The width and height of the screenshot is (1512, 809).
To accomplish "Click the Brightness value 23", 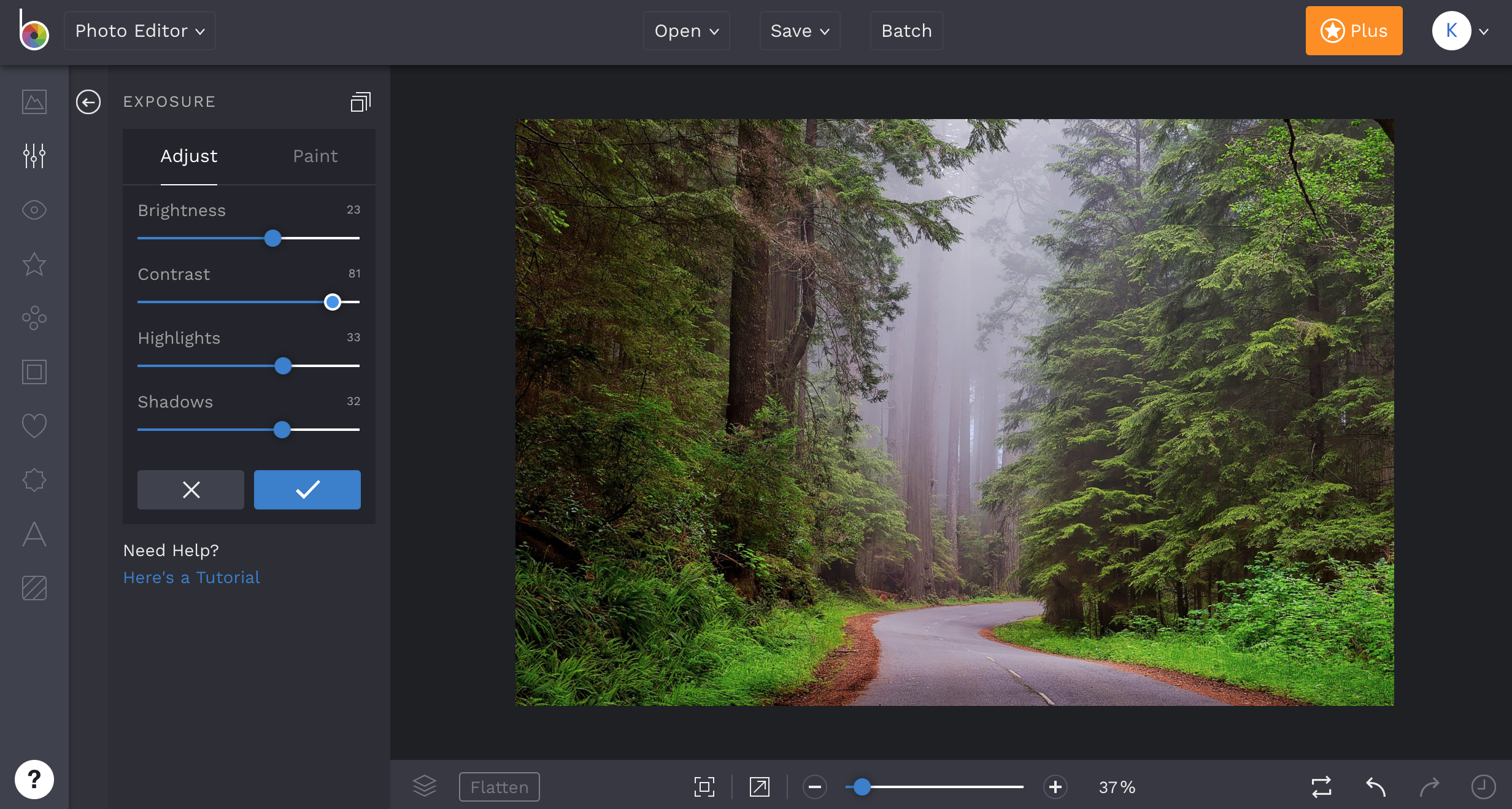I will coord(353,210).
